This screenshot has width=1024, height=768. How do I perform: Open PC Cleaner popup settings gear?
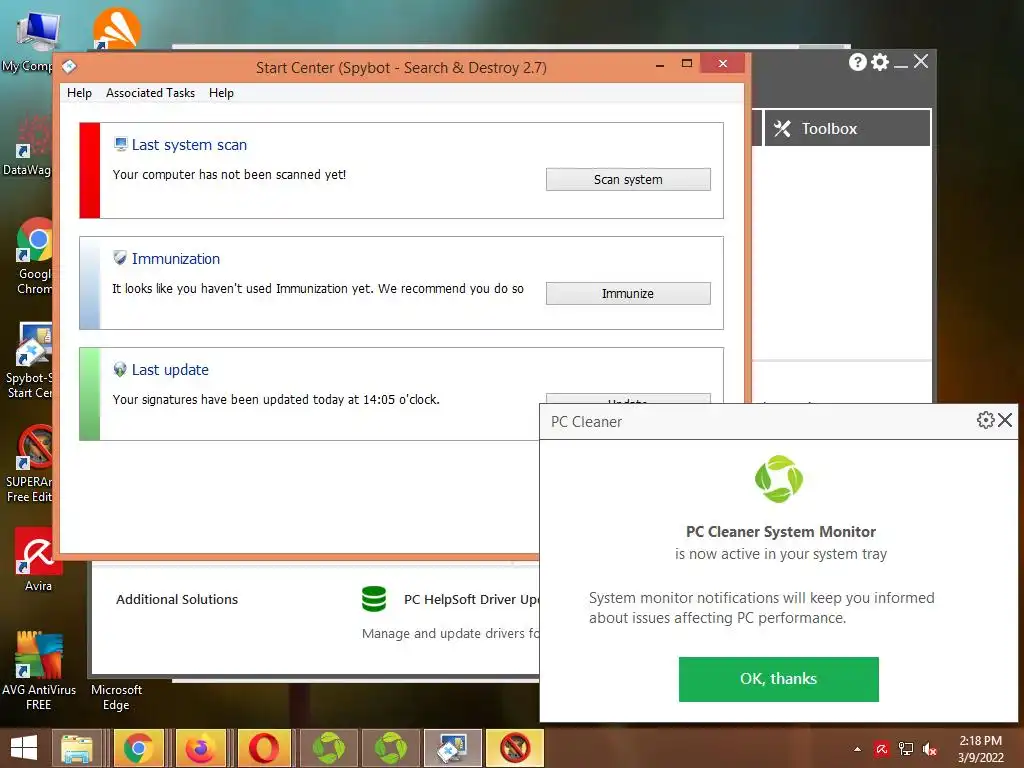tap(985, 420)
